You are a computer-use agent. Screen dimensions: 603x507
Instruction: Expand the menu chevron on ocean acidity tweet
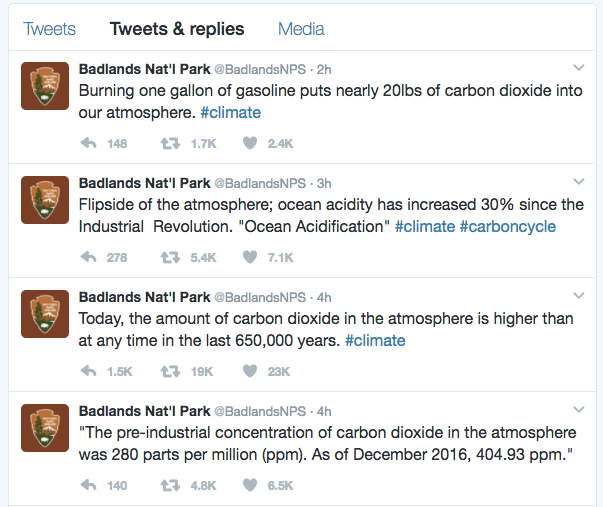578,182
